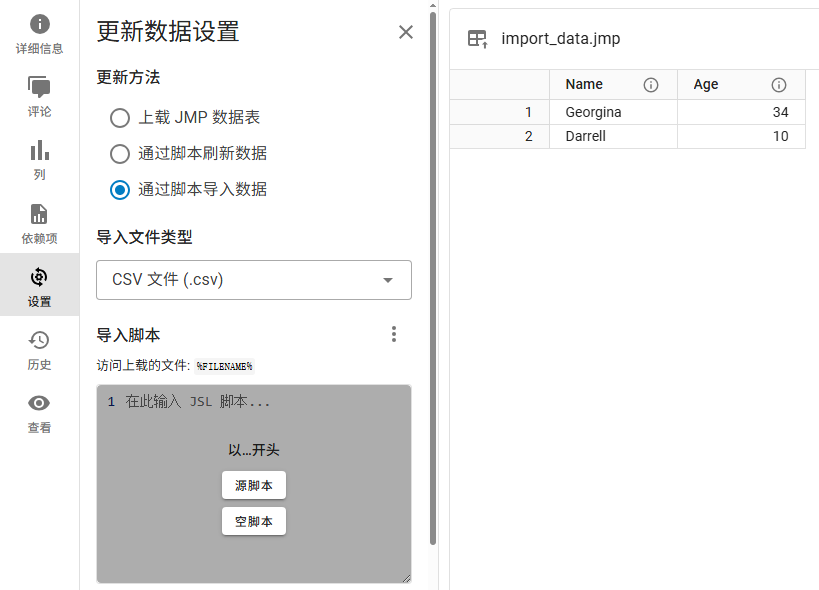The image size is (819, 590).
Task: Open the 查看 view panel
Action: click(x=39, y=413)
